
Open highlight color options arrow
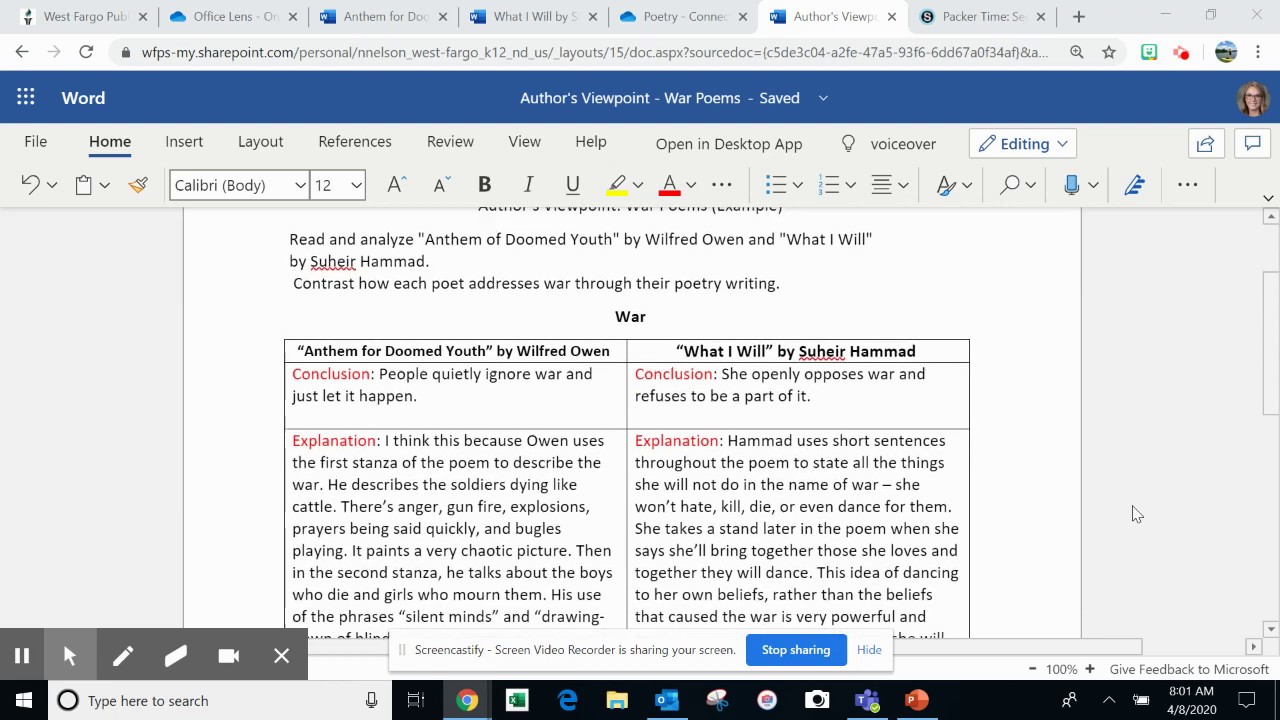click(638, 185)
